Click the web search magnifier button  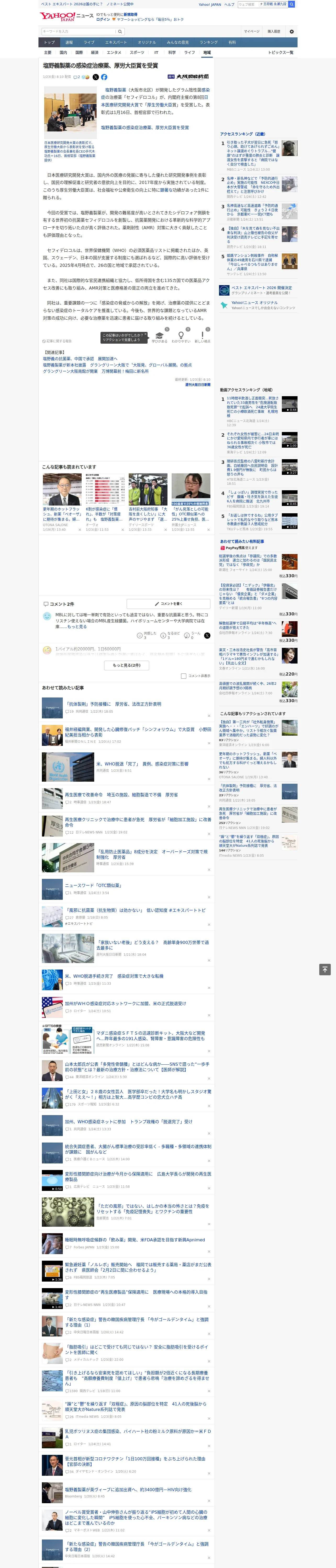[x=292, y=4]
